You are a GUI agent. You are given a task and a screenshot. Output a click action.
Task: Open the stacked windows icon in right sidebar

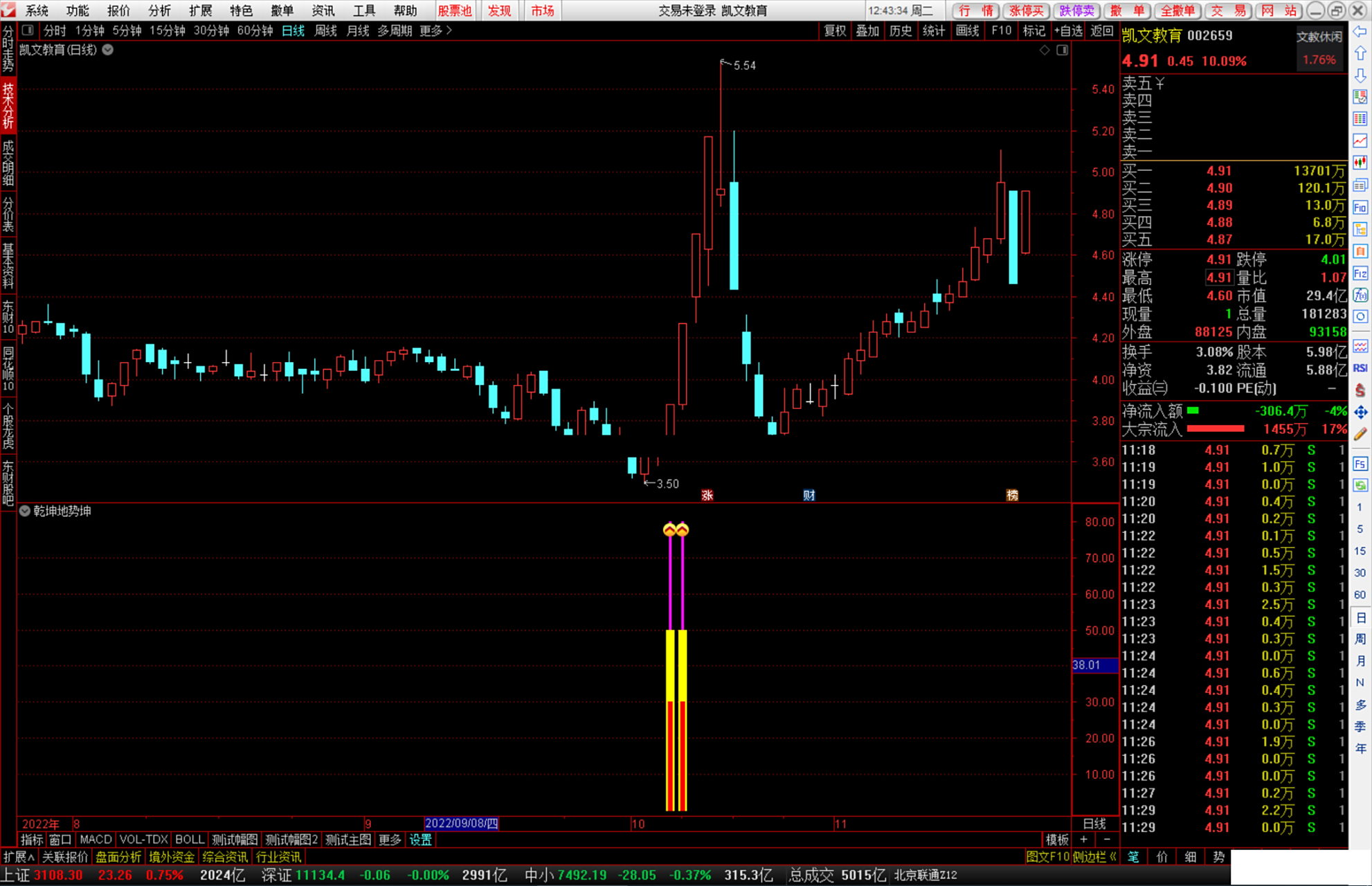[1360, 185]
